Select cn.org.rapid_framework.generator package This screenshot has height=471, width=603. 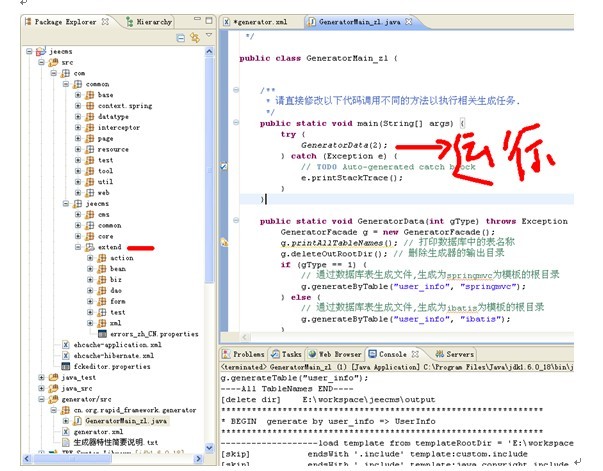click(135, 410)
